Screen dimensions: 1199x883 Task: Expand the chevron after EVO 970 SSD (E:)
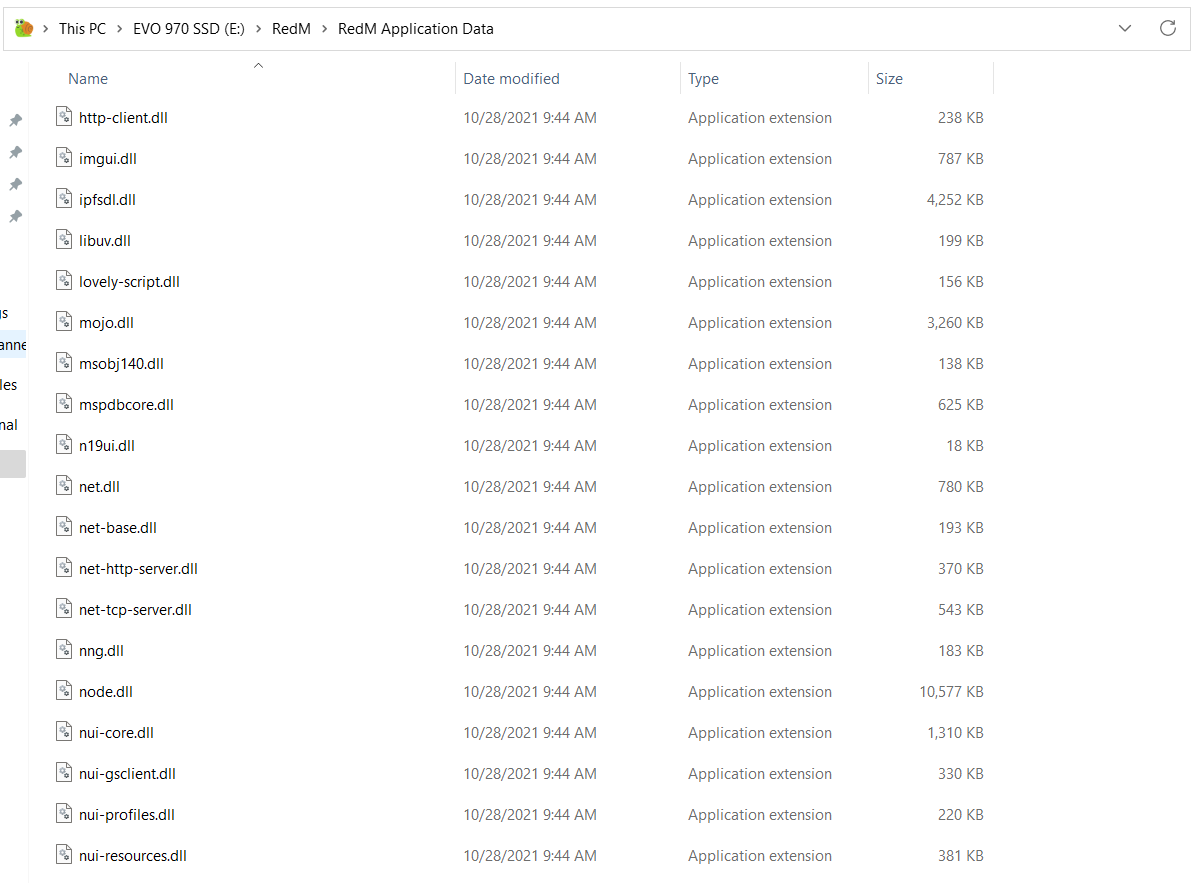pos(258,29)
